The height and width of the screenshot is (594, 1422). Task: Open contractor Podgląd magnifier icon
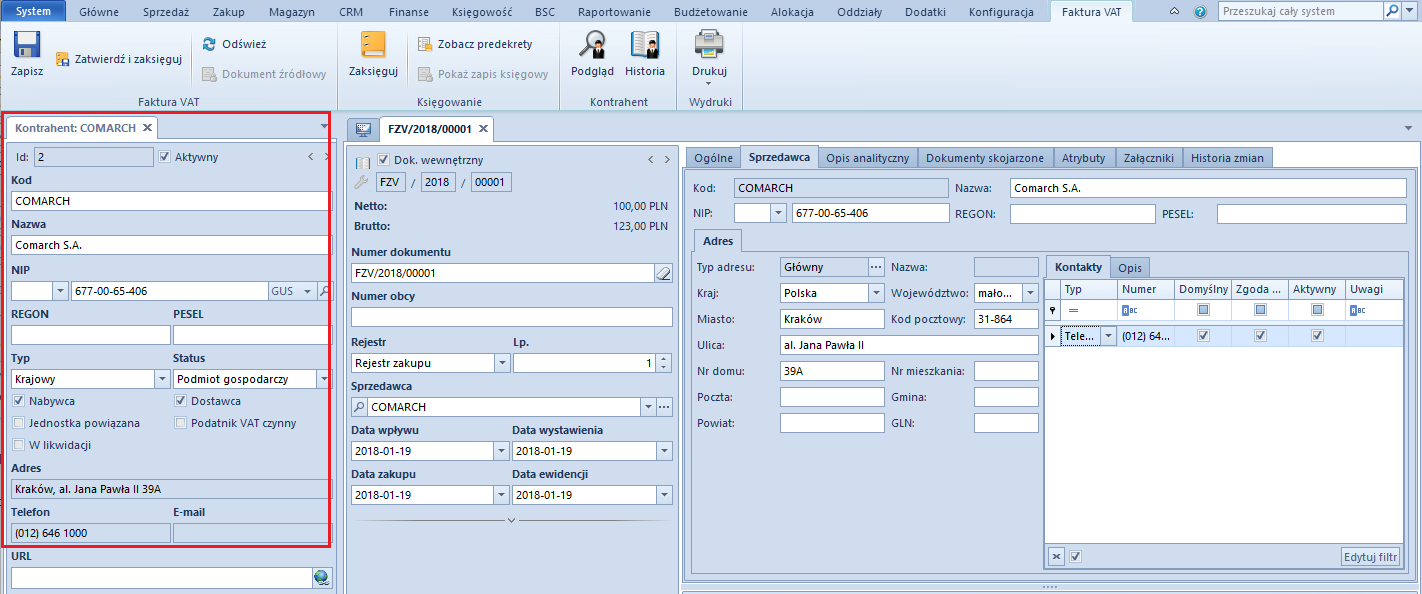tap(592, 46)
